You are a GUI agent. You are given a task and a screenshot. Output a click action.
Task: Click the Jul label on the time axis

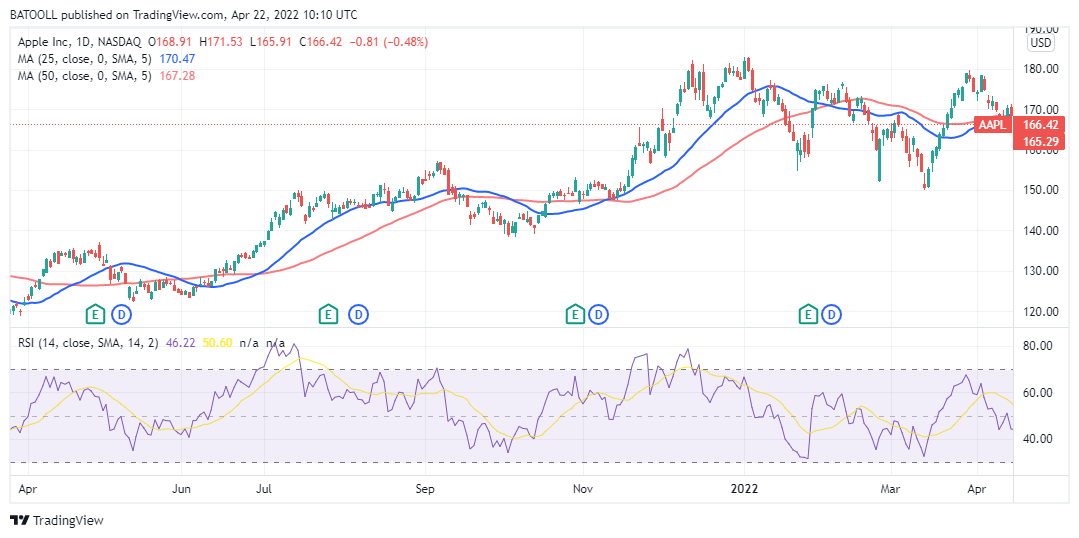[265, 490]
